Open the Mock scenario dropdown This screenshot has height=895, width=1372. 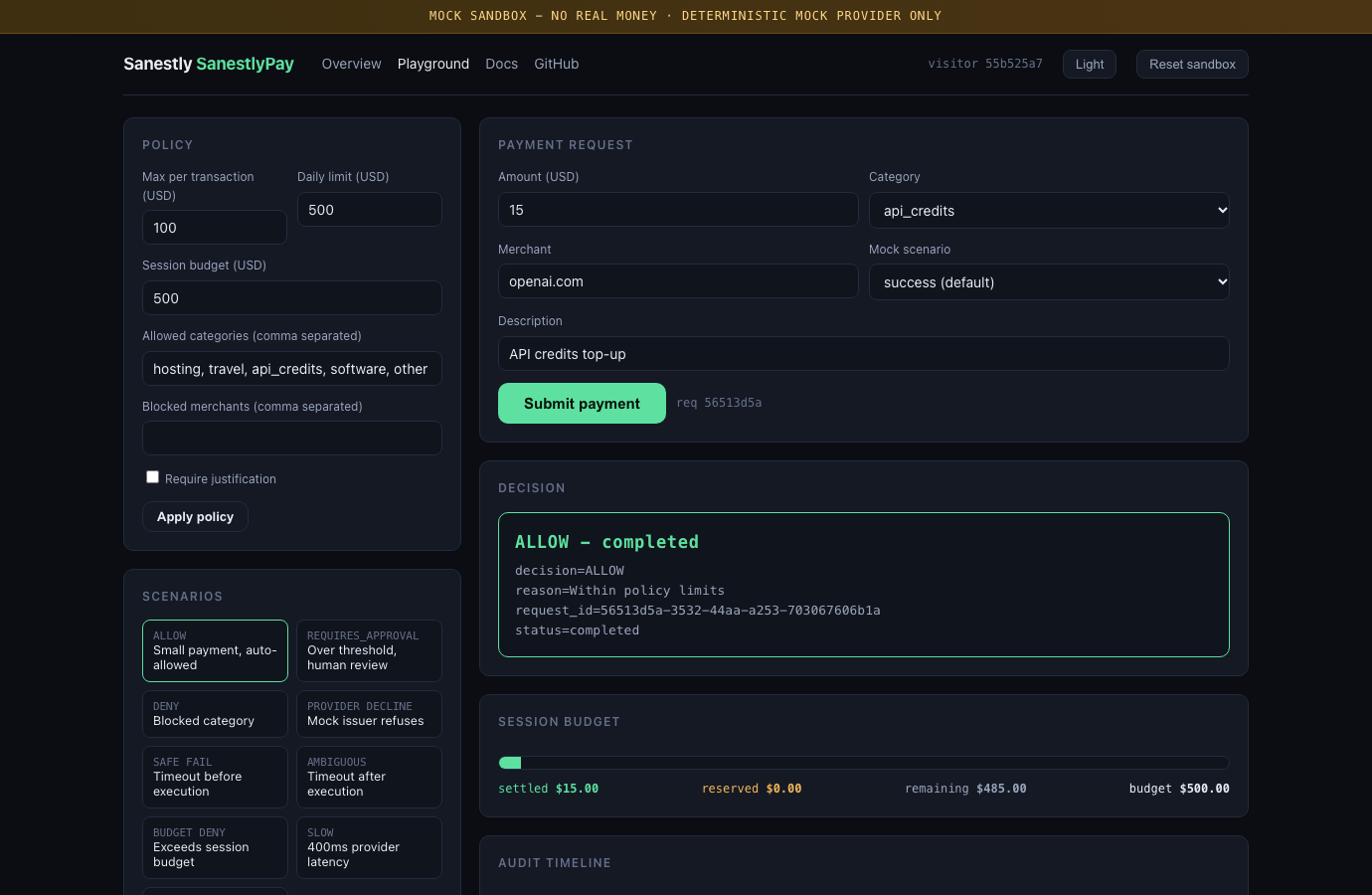[x=1049, y=282]
